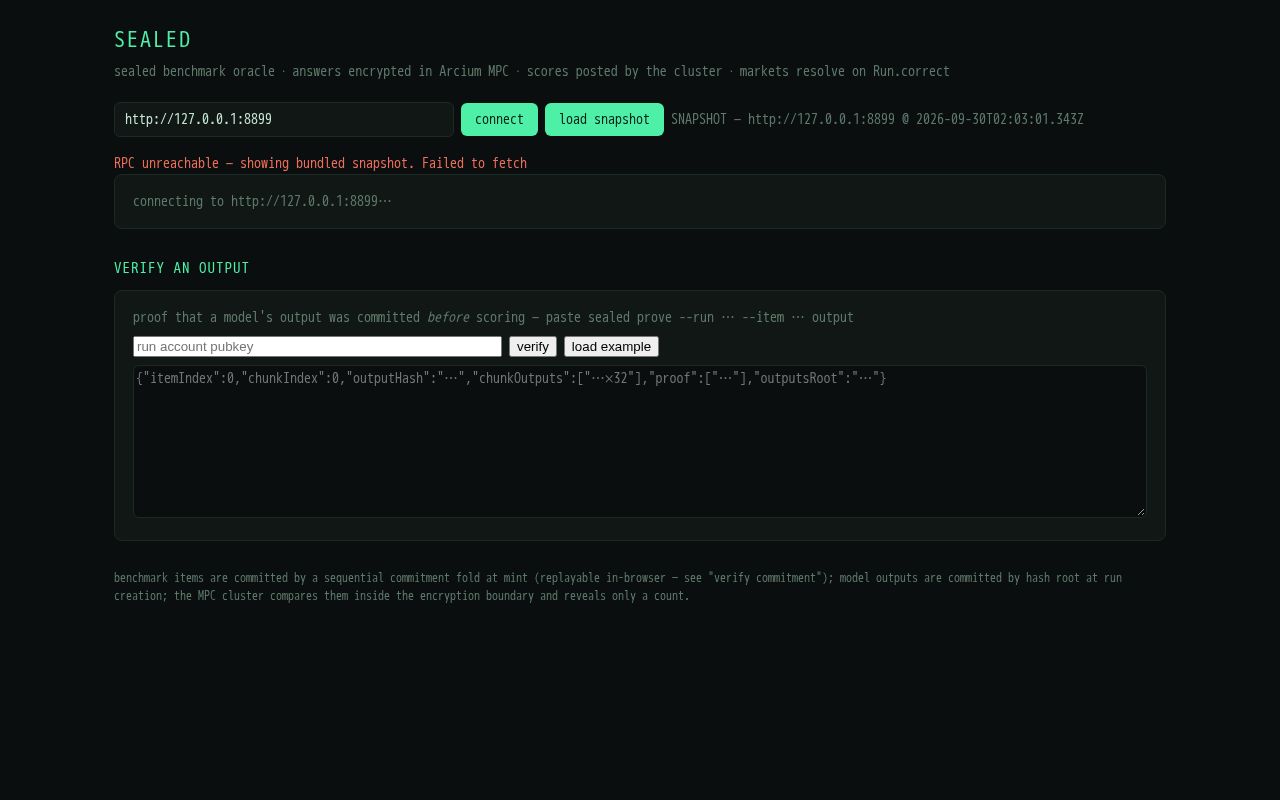The height and width of the screenshot is (800, 1280).
Task: Click the 'connecting to http://127.0.0.1:8899' status line
Action: [x=262, y=201]
